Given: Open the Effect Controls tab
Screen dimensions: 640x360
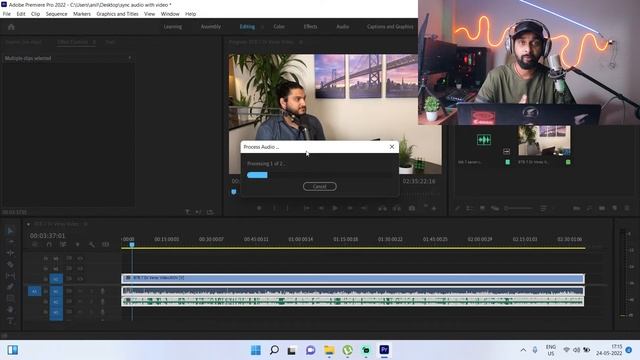Looking at the screenshot, I should point(72,42).
